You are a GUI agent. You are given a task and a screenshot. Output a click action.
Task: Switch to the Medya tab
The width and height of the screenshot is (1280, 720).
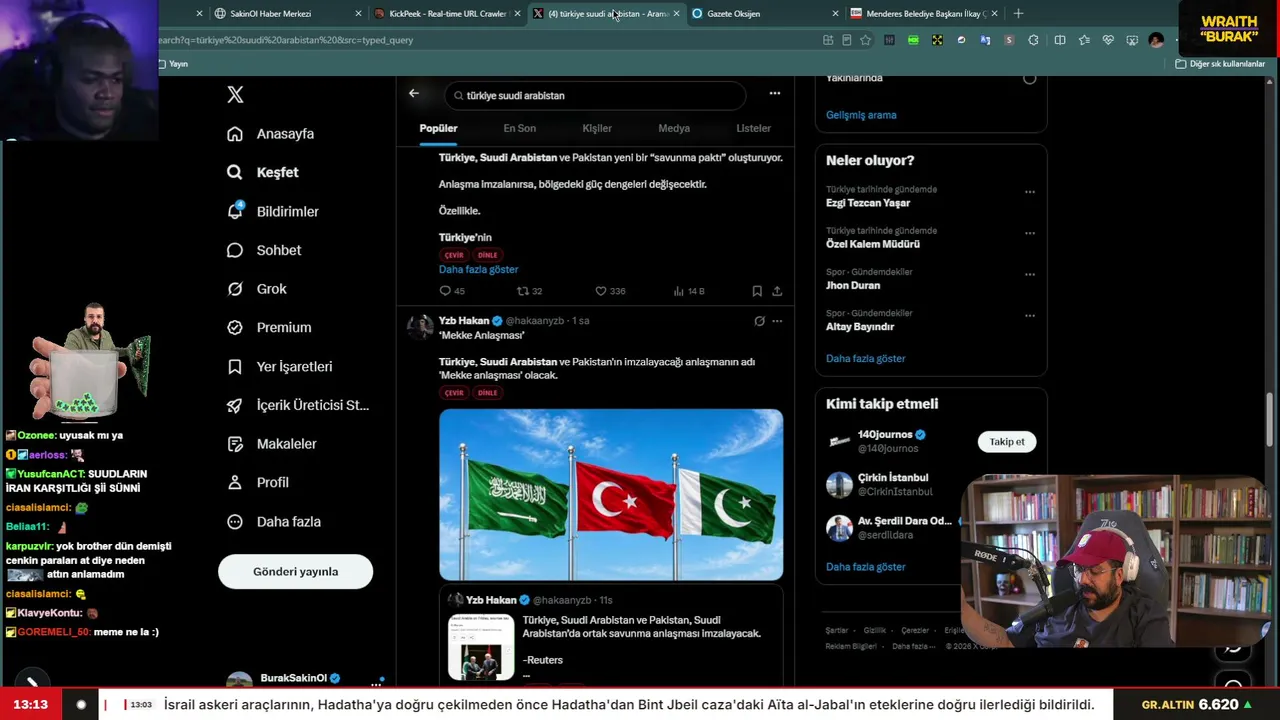[674, 128]
